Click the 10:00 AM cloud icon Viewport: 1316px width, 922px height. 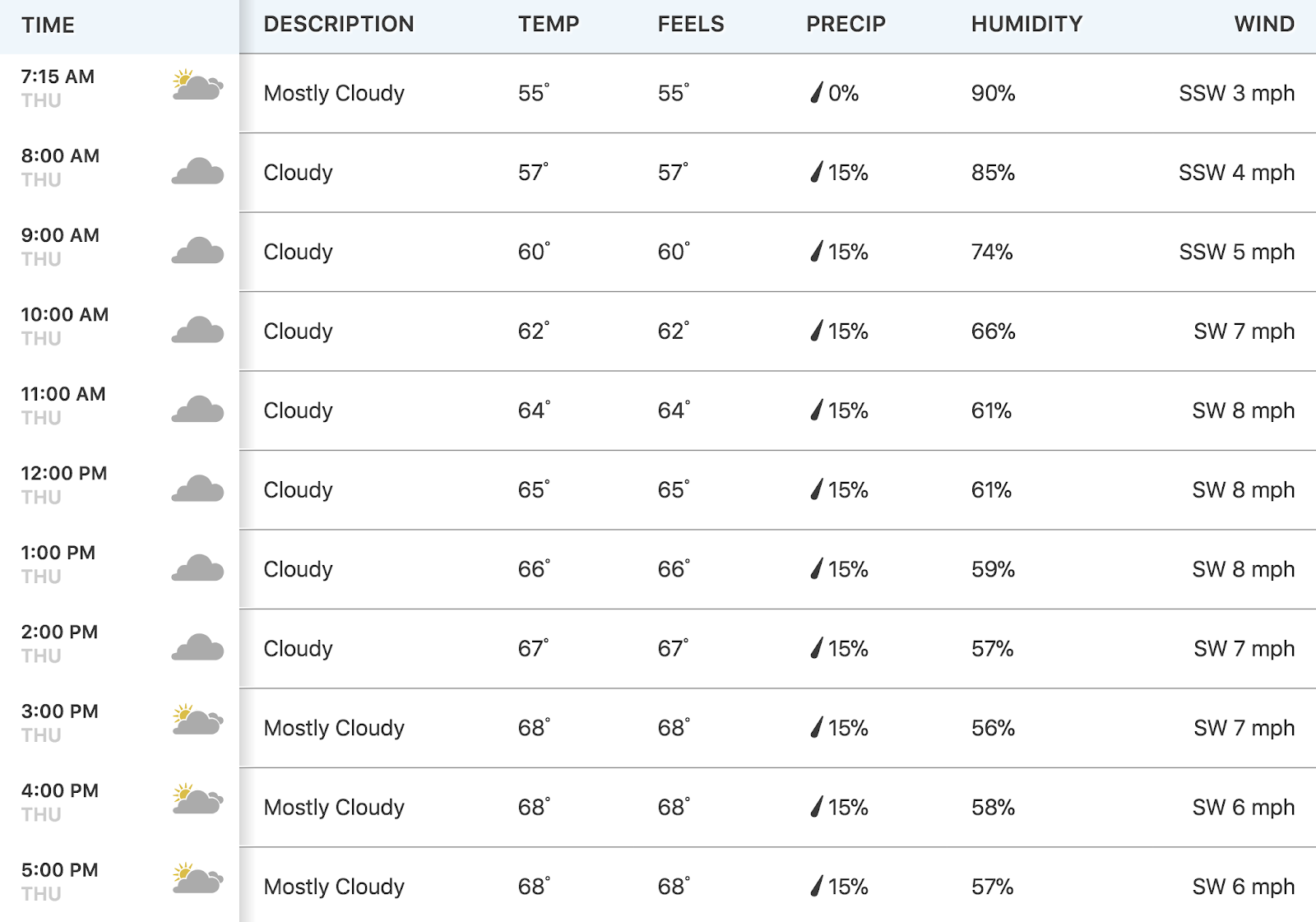197,330
